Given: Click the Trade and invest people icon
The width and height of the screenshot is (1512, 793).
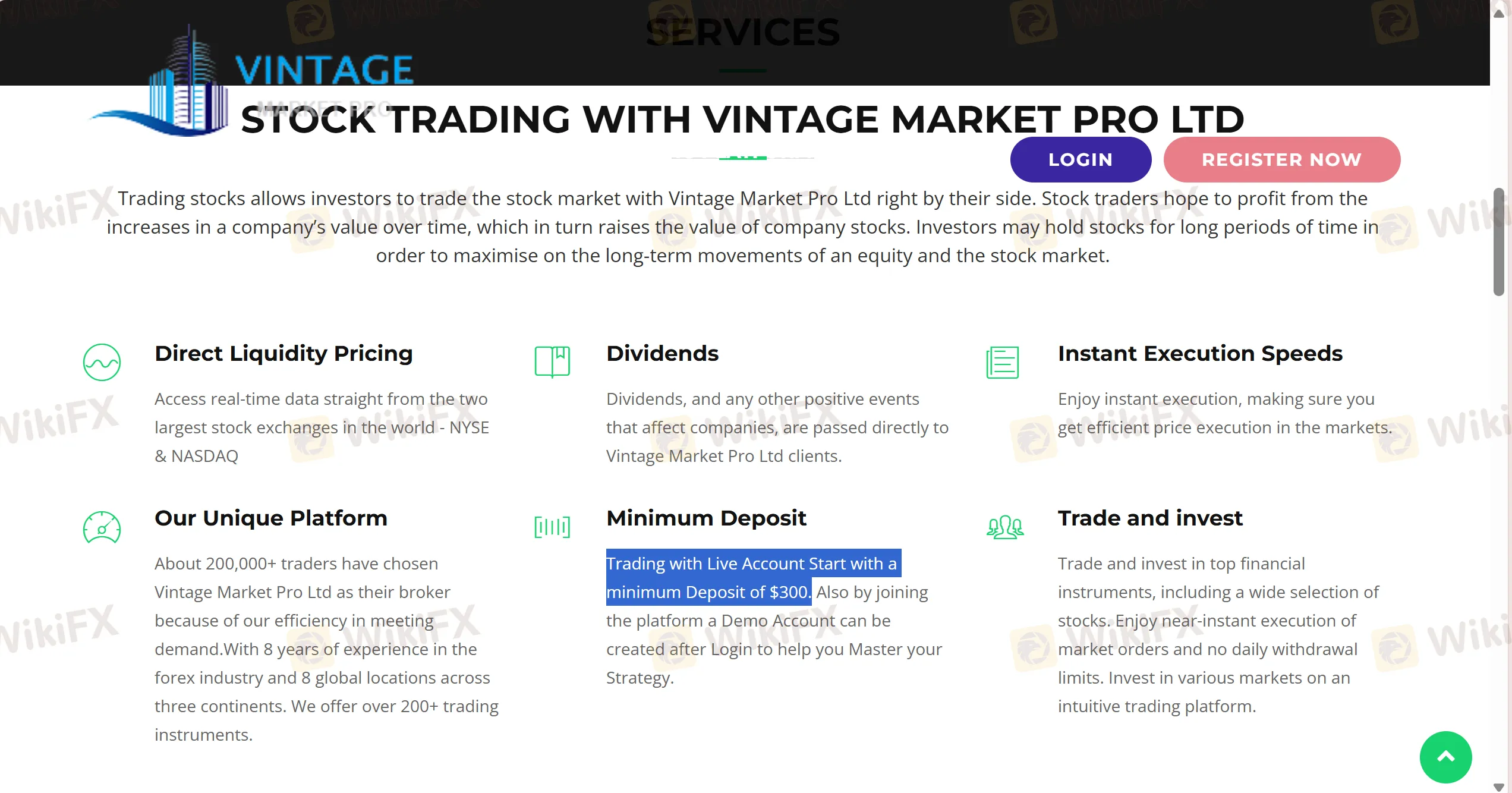Looking at the screenshot, I should (1005, 527).
